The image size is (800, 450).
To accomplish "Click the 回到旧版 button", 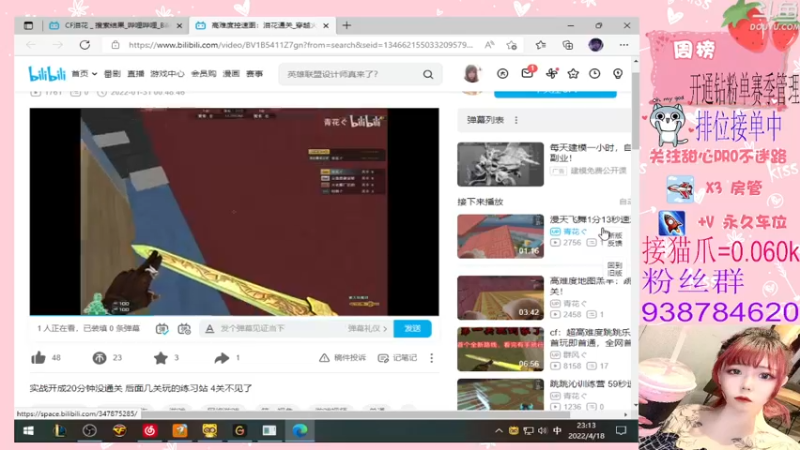I will pos(615,269).
